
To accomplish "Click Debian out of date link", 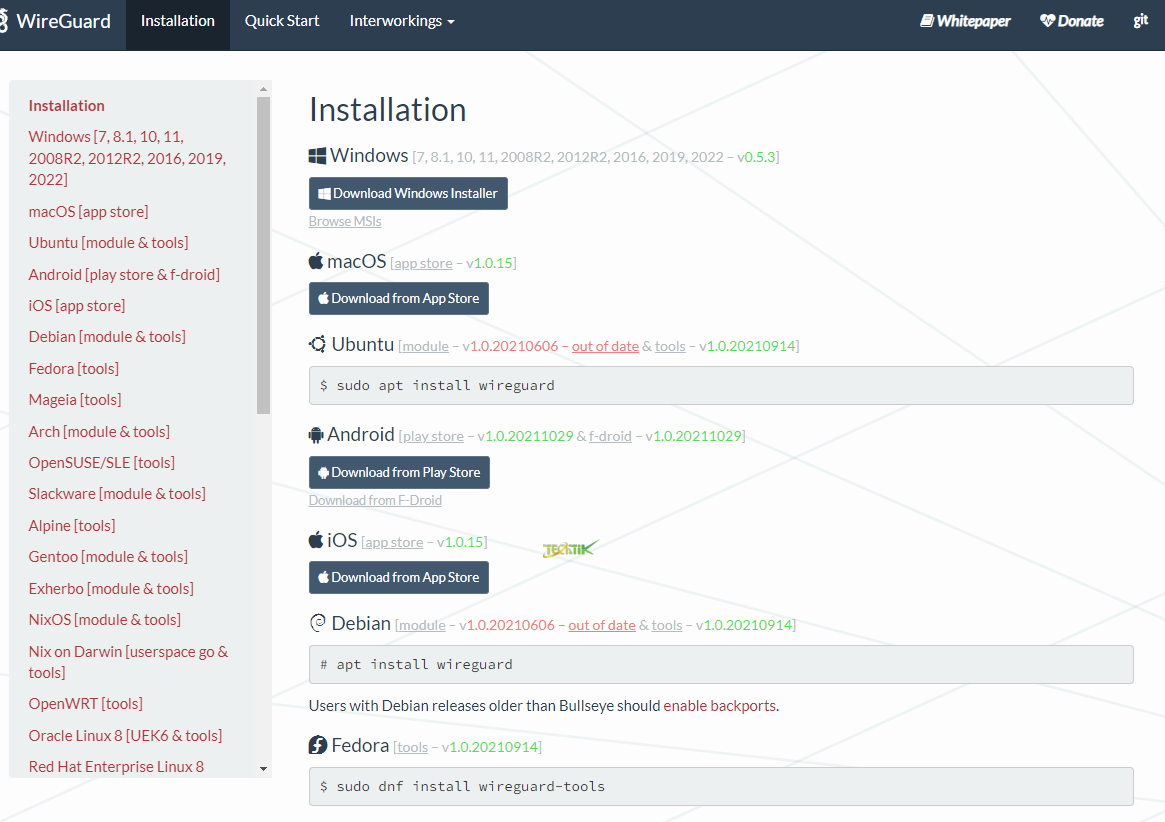I will [602, 625].
